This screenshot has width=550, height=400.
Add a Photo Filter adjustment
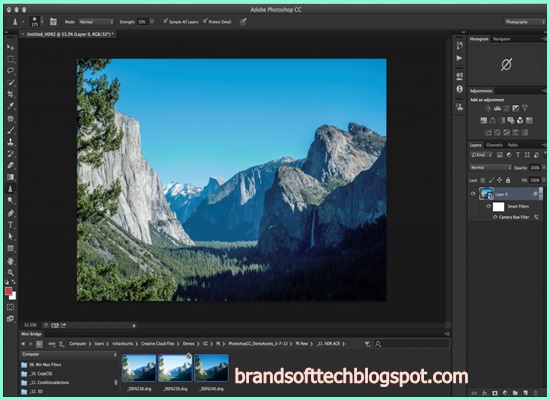(511, 121)
